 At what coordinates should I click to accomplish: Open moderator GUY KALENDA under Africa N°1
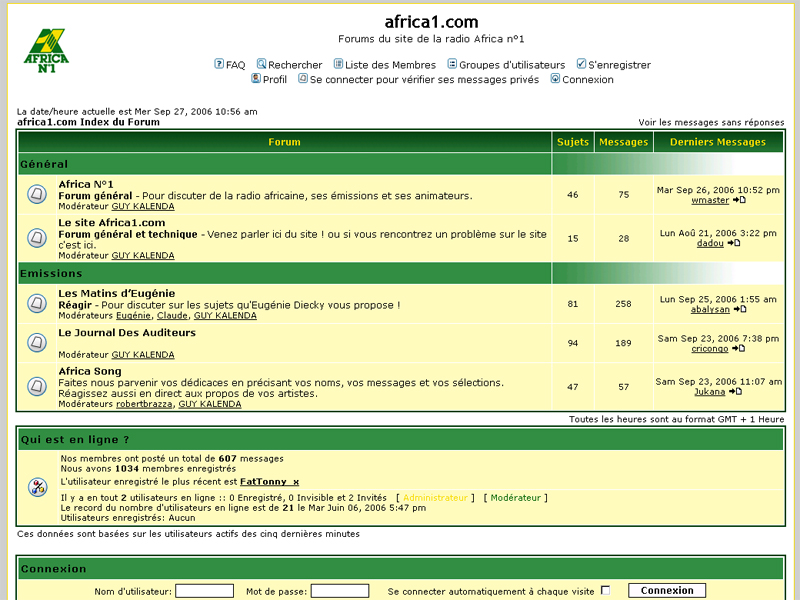click(143, 206)
